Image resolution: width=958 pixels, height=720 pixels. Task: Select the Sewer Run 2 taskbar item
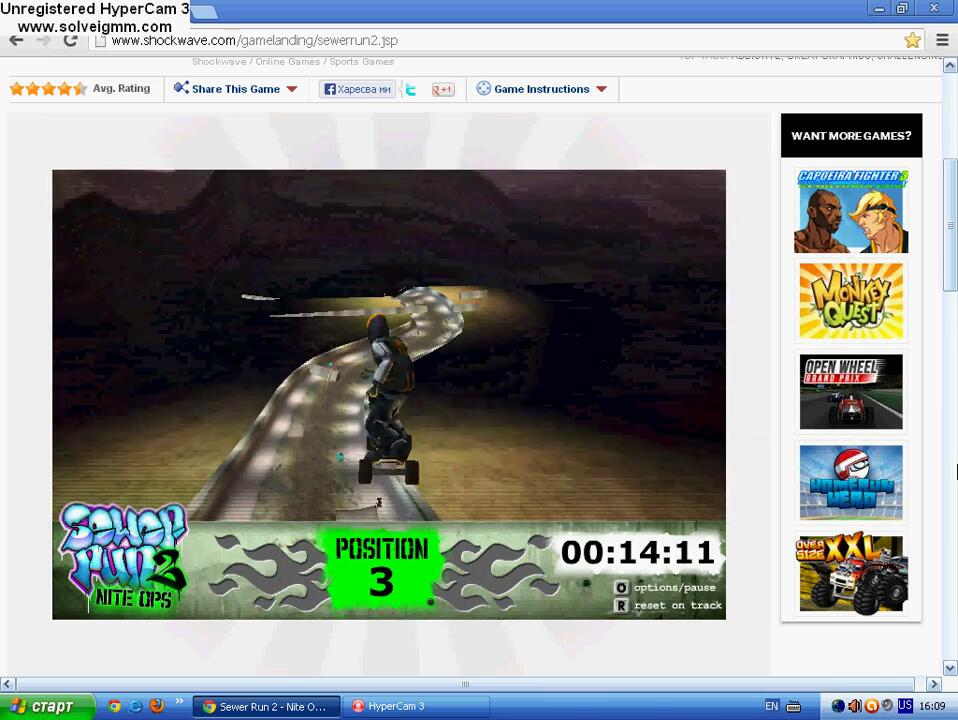pos(266,706)
